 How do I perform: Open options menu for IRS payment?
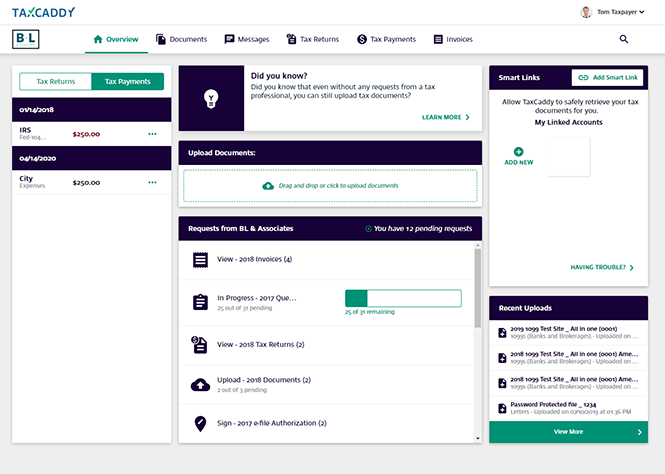pyautogui.click(x=152, y=134)
